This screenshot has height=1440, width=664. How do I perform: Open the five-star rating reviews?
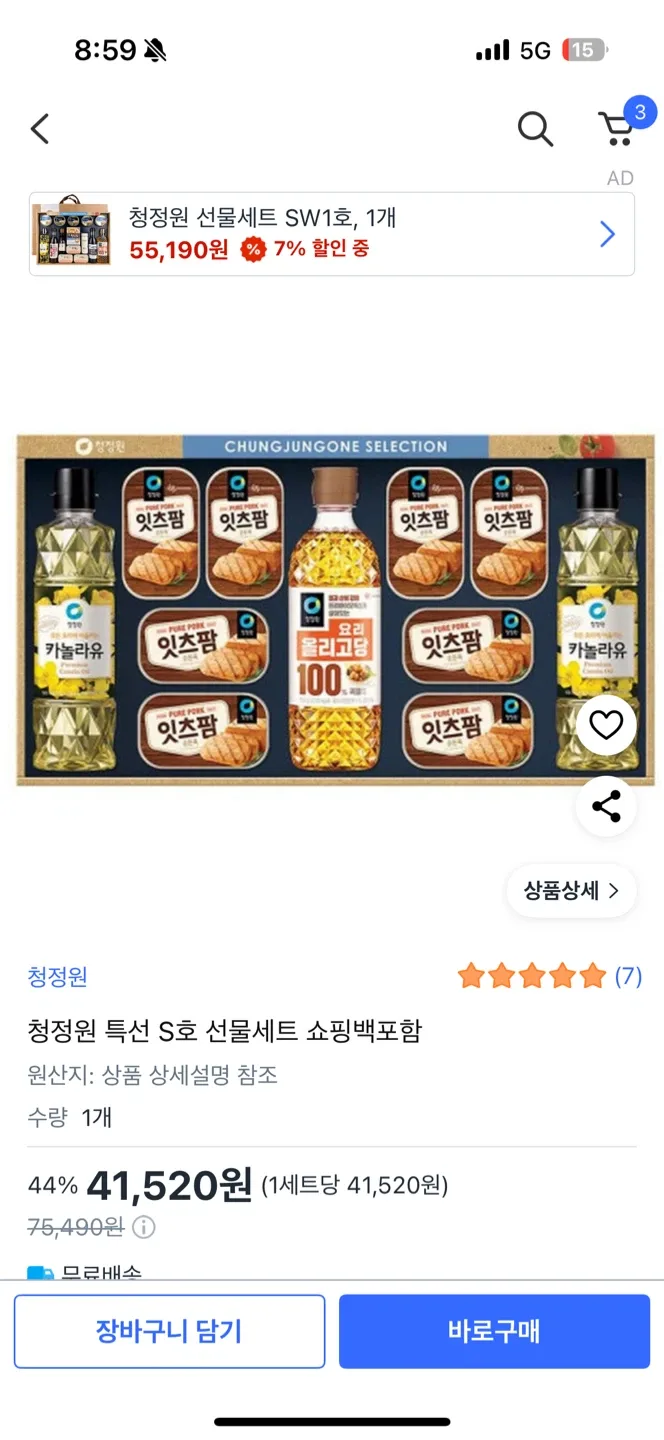click(532, 976)
